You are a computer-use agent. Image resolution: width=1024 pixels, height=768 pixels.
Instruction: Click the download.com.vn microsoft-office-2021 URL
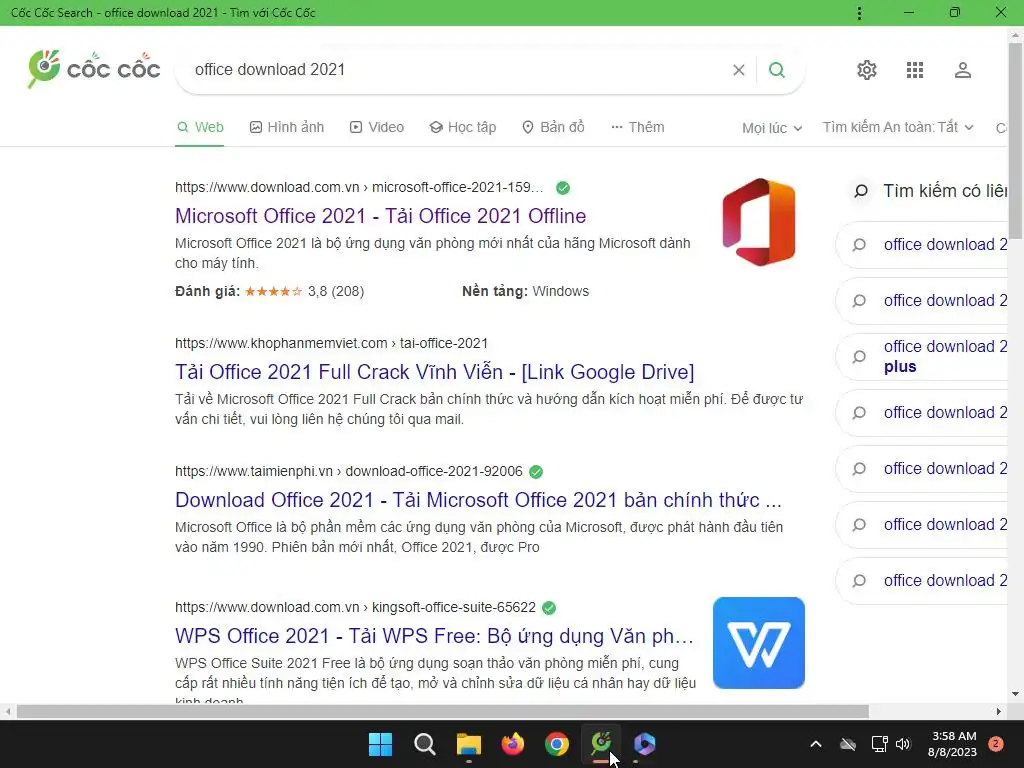point(359,188)
